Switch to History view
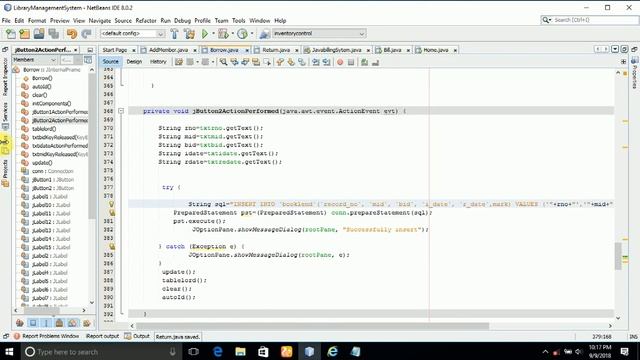 tap(158, 62)
